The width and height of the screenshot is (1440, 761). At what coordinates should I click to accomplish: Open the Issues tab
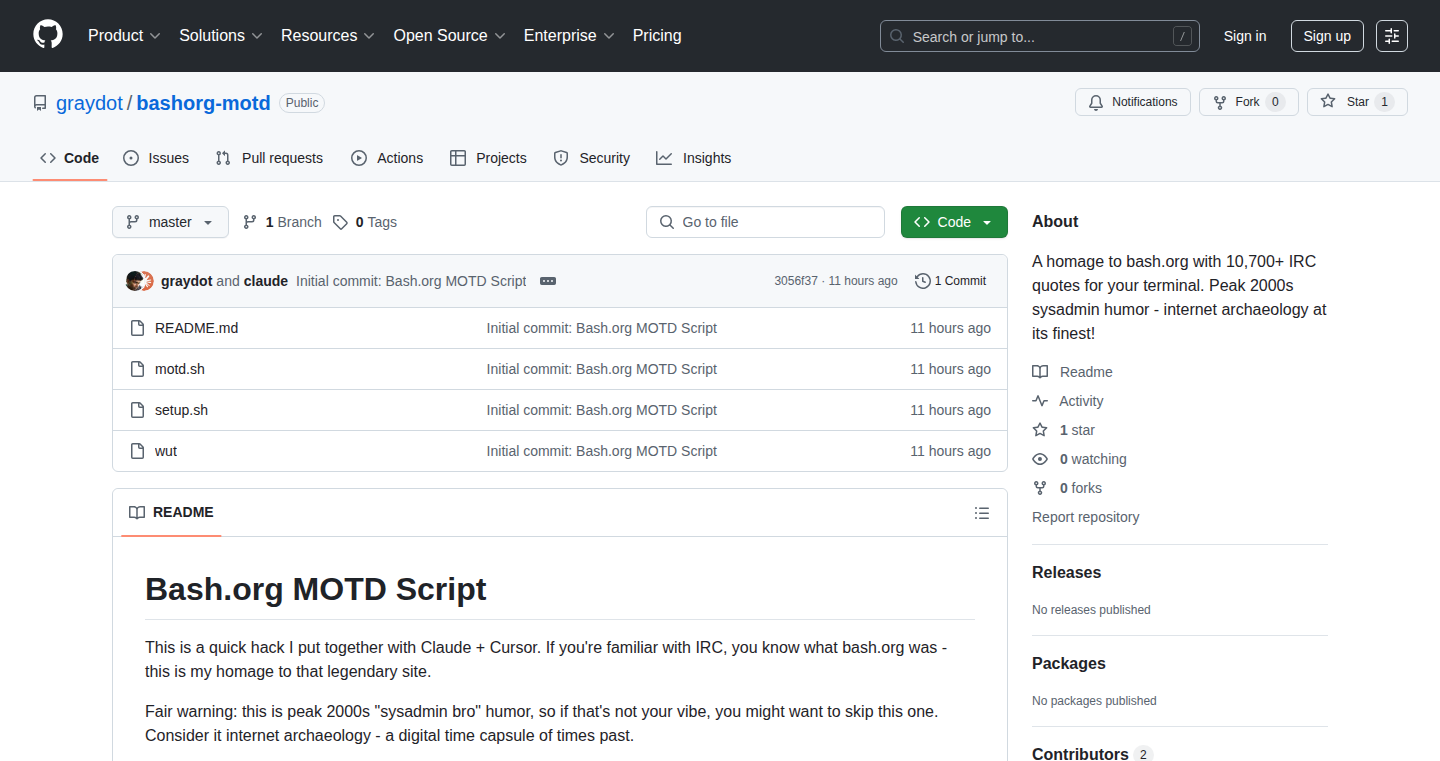[156, 158]
